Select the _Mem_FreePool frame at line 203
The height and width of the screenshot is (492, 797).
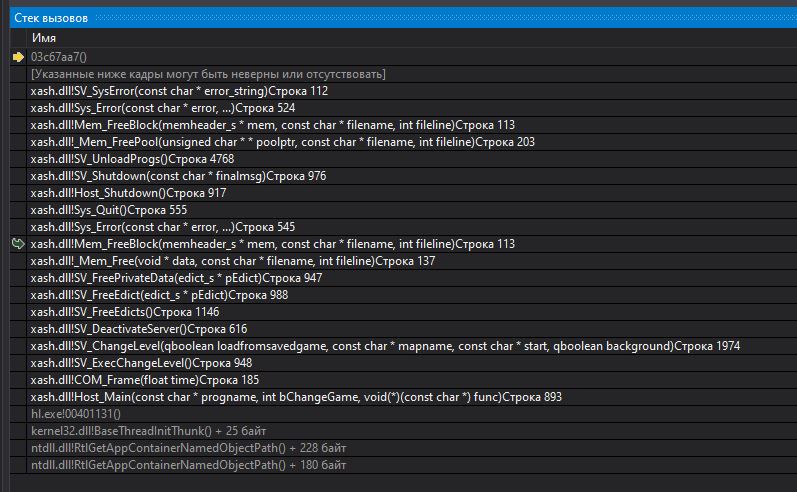[x=282, y=142]
